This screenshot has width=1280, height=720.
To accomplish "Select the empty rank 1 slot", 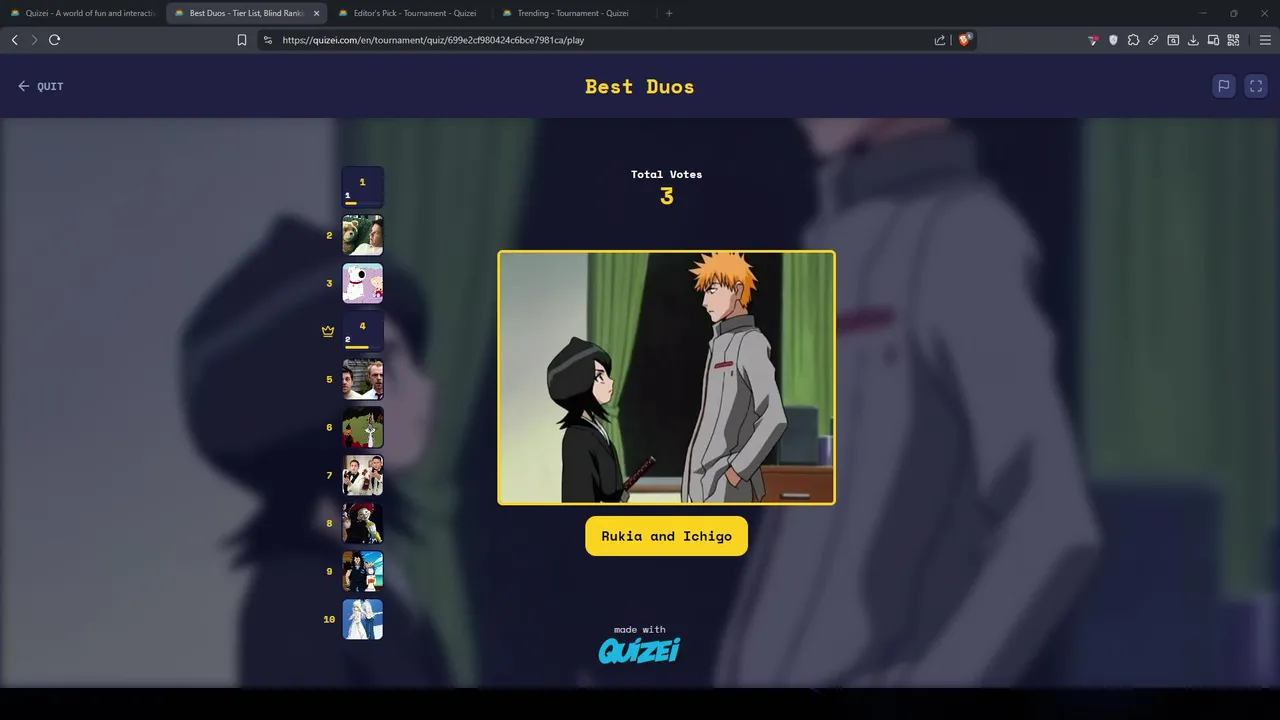I will pos(363,187).
